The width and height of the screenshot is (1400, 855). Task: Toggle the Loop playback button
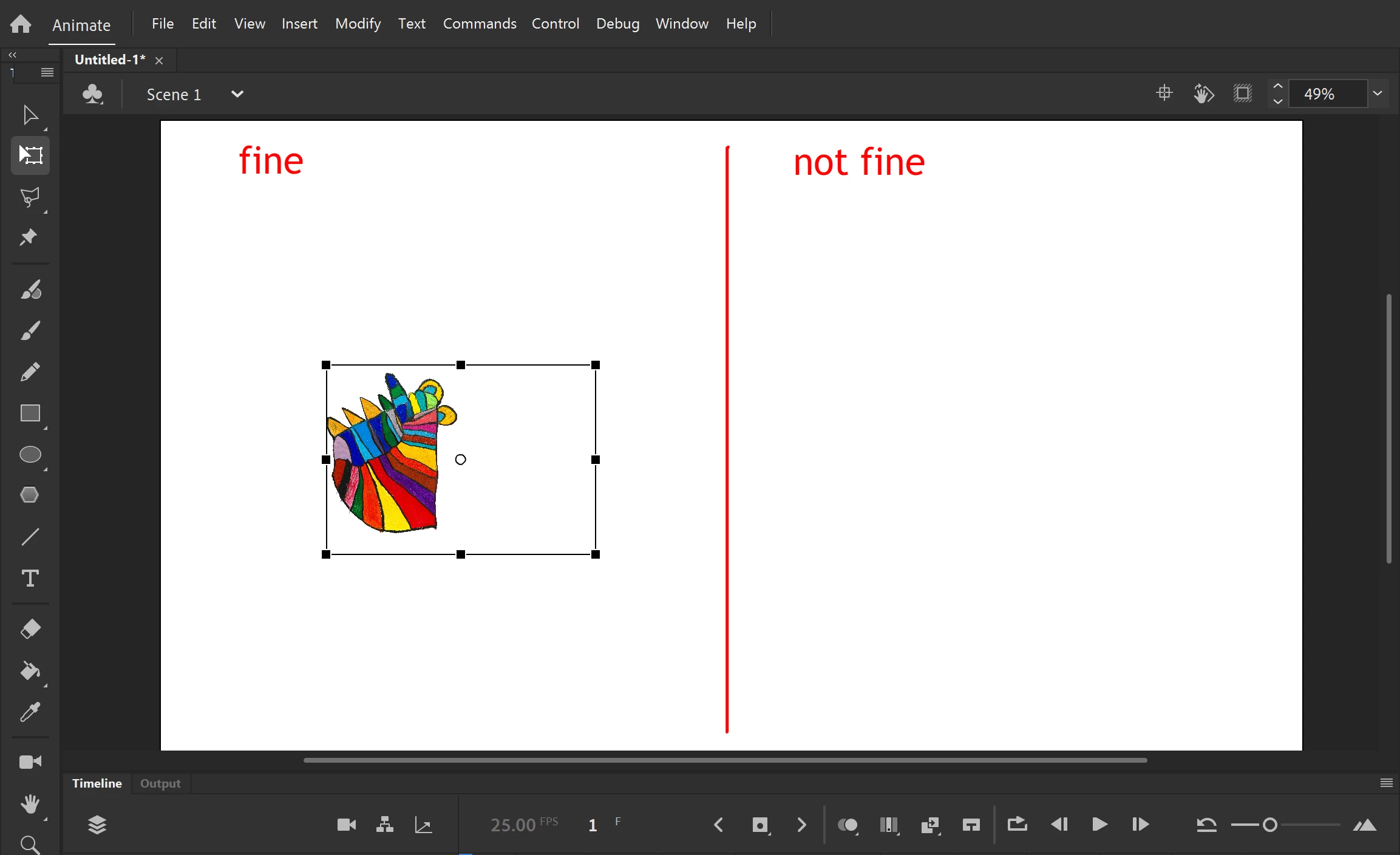point(1017,824)
